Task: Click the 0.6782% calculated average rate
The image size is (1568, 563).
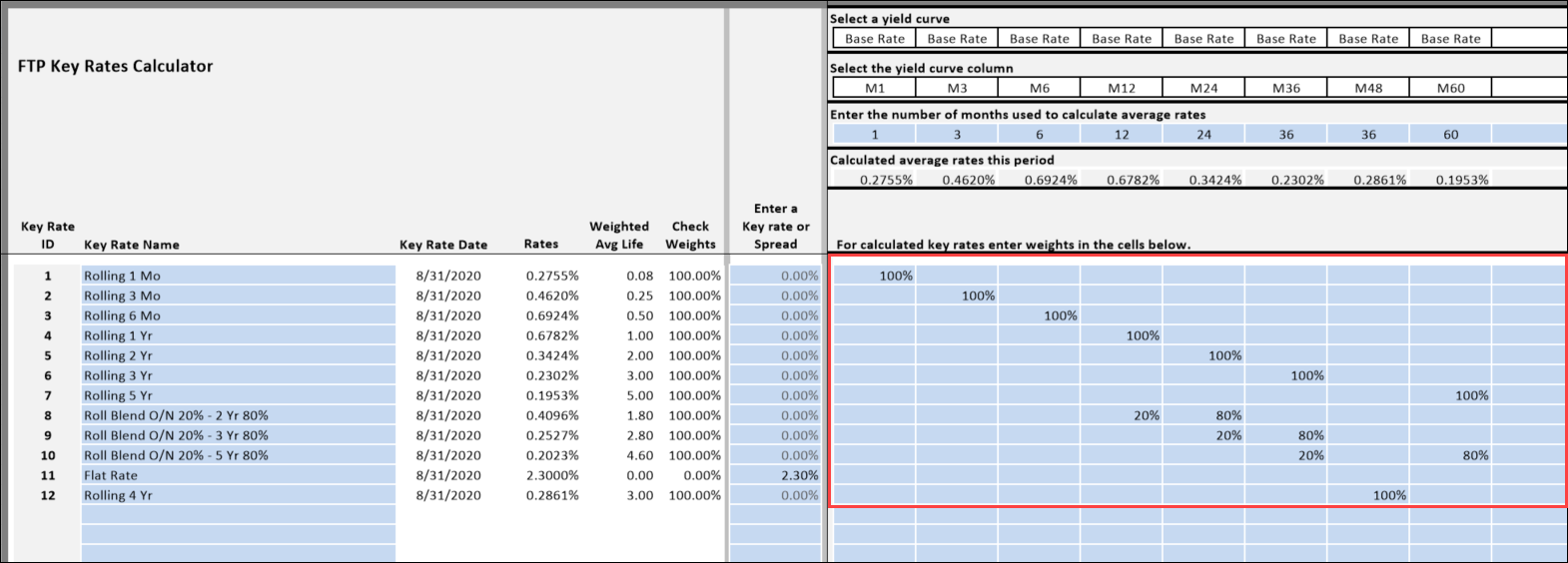Action: 1134,180
